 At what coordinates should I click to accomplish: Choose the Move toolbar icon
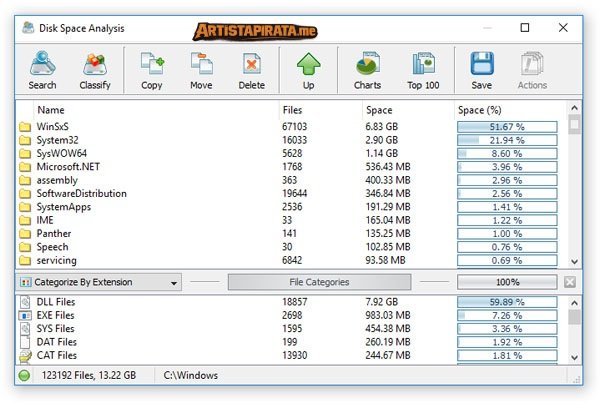(201, 70)
